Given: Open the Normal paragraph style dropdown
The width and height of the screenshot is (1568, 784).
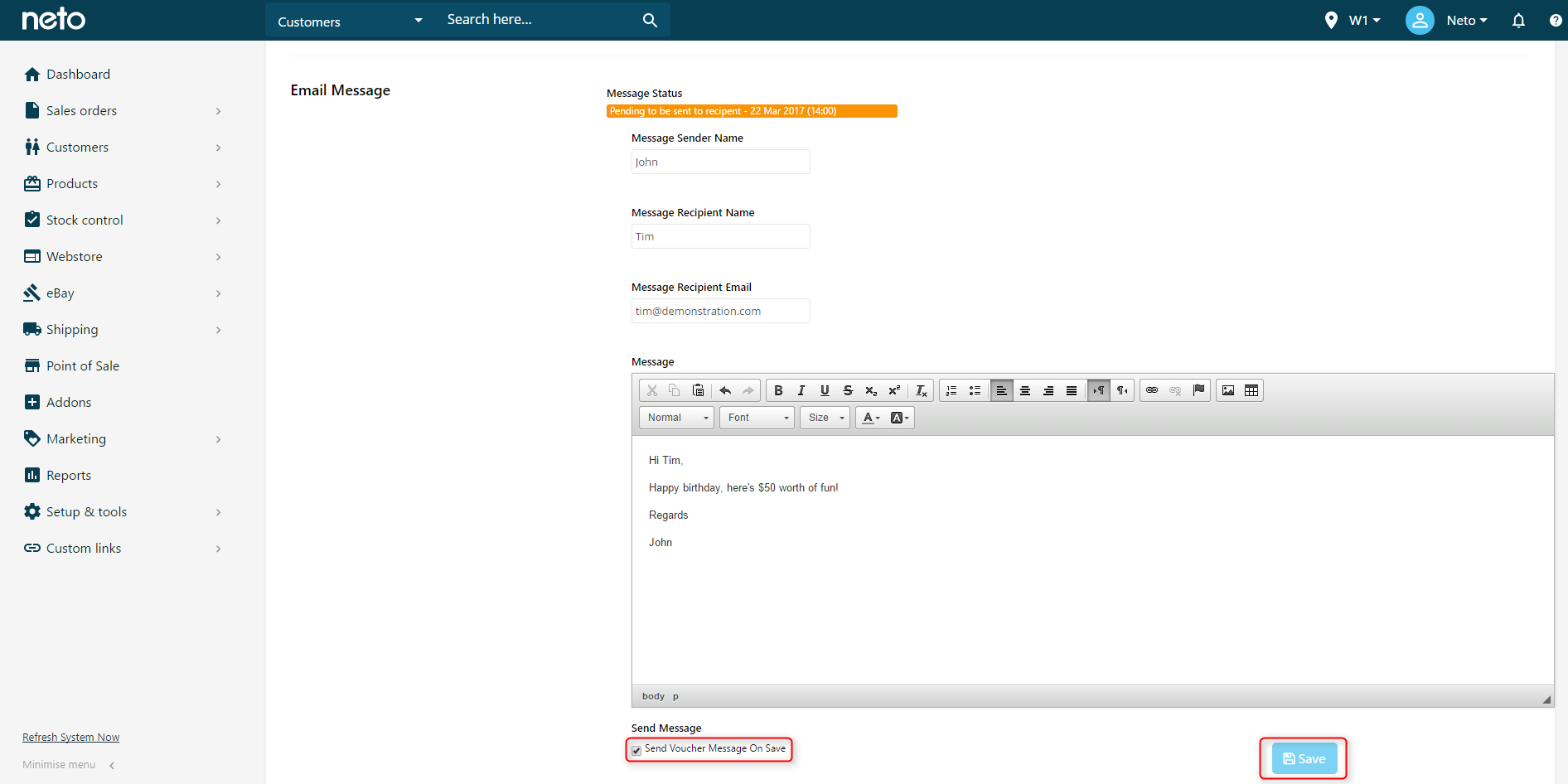Looking at the screenshot, I should coord(676,417).
